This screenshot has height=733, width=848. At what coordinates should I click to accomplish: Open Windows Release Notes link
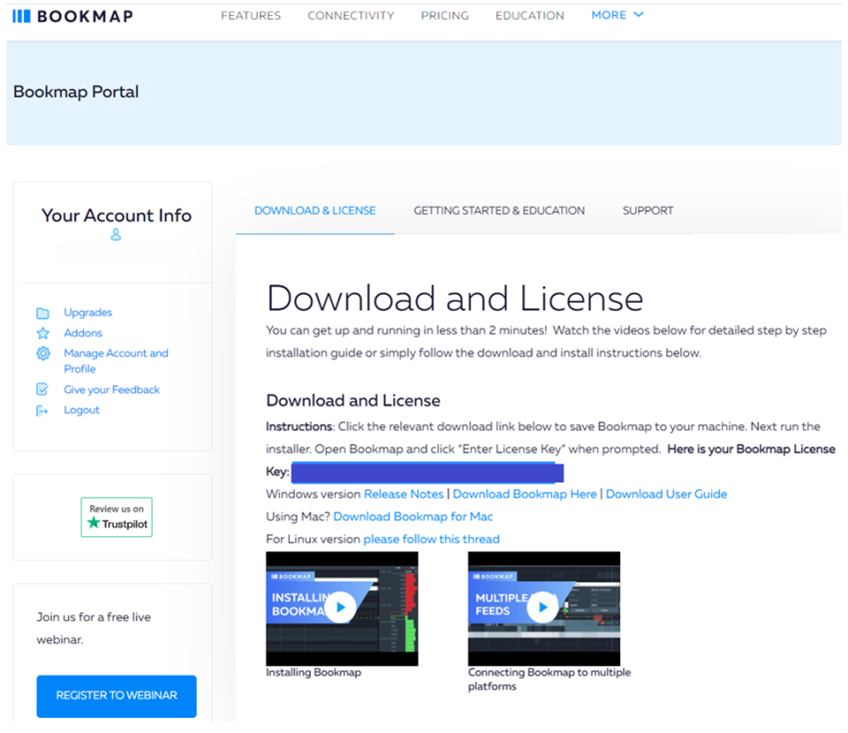[403, 494]
